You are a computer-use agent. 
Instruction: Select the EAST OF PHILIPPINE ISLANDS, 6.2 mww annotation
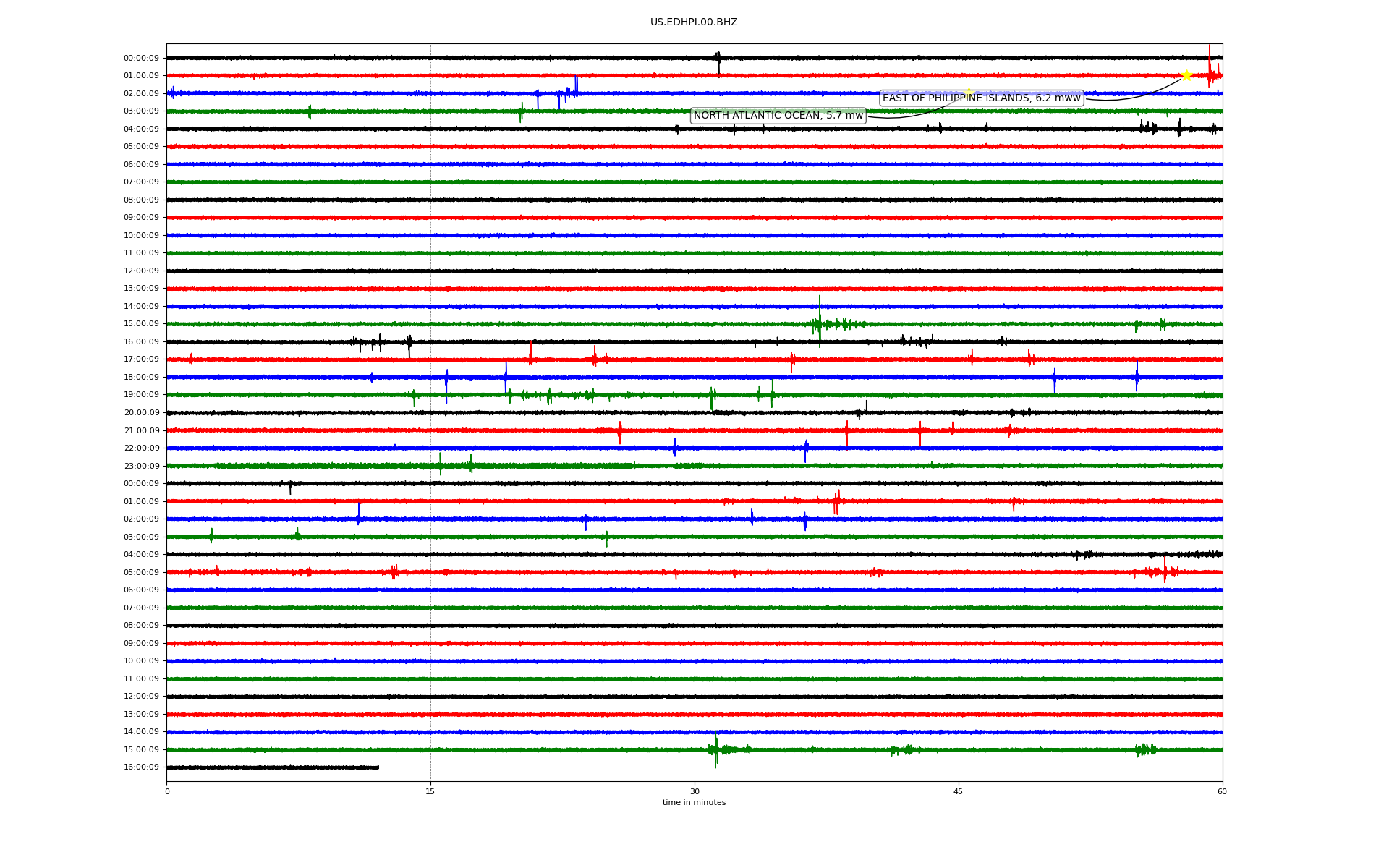pos(982,98)
